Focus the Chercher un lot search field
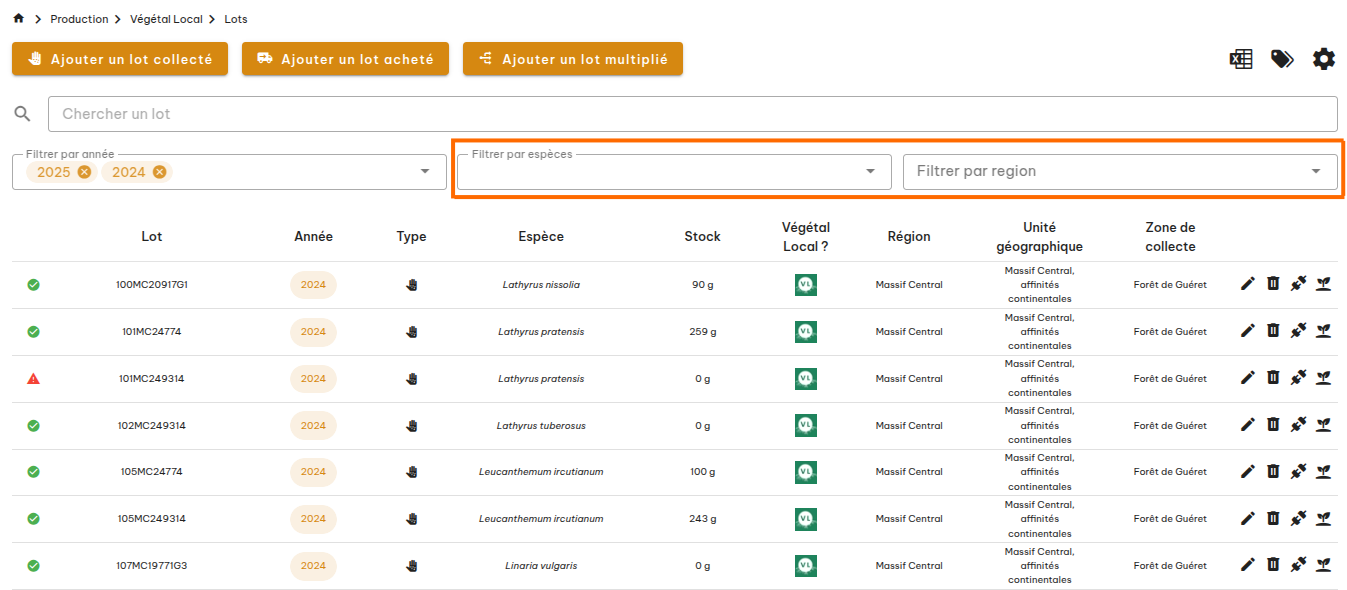This screenshot has height=590, width=1347. tap(692, 114)
